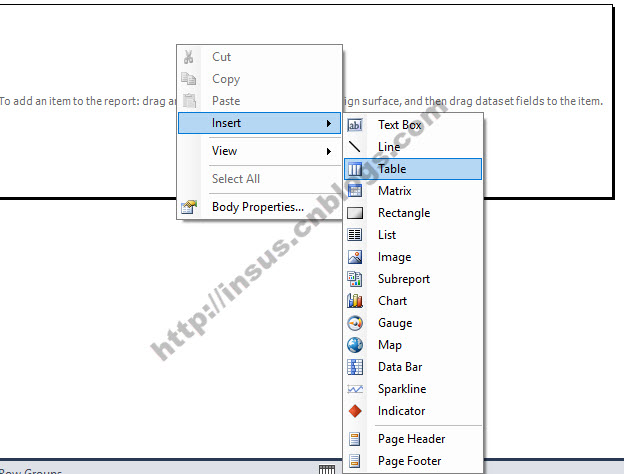This screenshot has width=624, height=474.
Task: Insert a Map item
Action: point(413,345)
